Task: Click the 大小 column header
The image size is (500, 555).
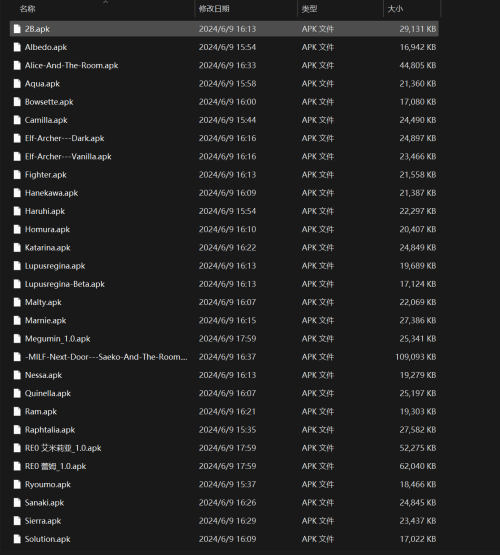Action: point(395,9)
